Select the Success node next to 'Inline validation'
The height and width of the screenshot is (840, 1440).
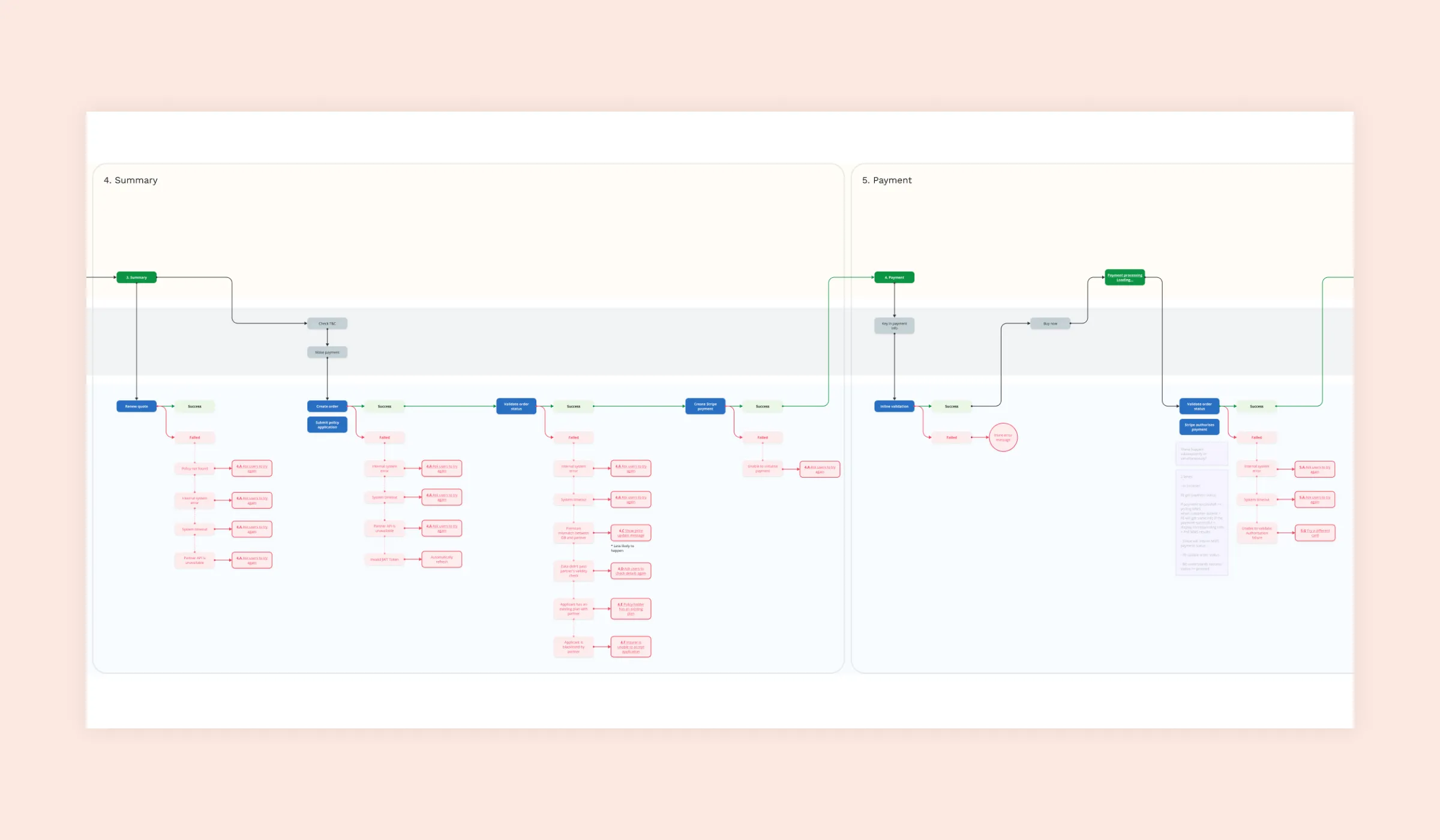point(952,406)
